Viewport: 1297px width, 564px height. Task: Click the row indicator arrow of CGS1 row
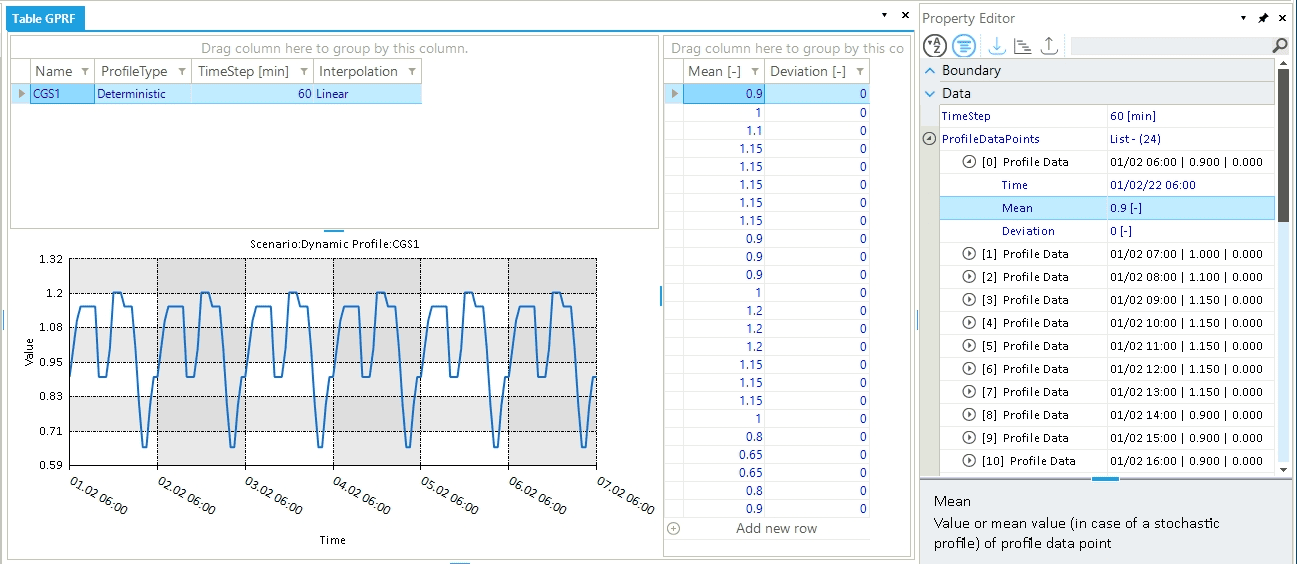pos(21,94)
